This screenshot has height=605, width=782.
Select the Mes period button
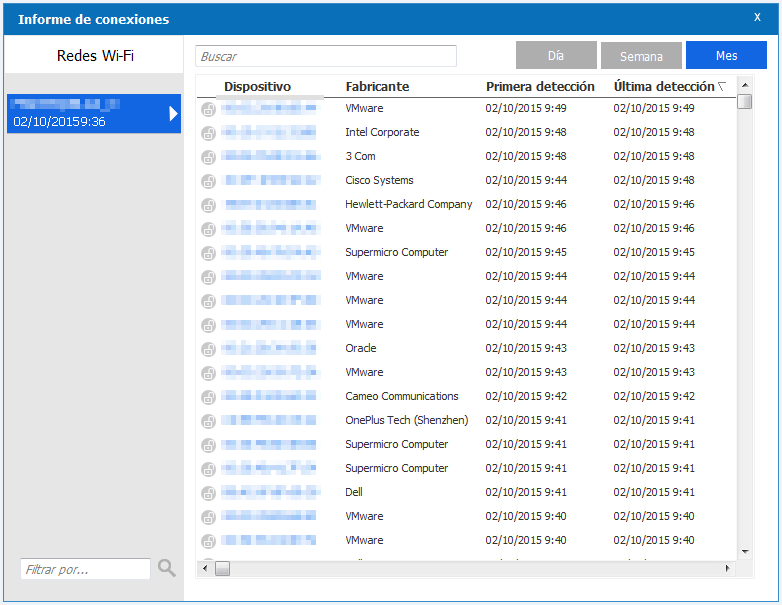click(x=726, y=55)
